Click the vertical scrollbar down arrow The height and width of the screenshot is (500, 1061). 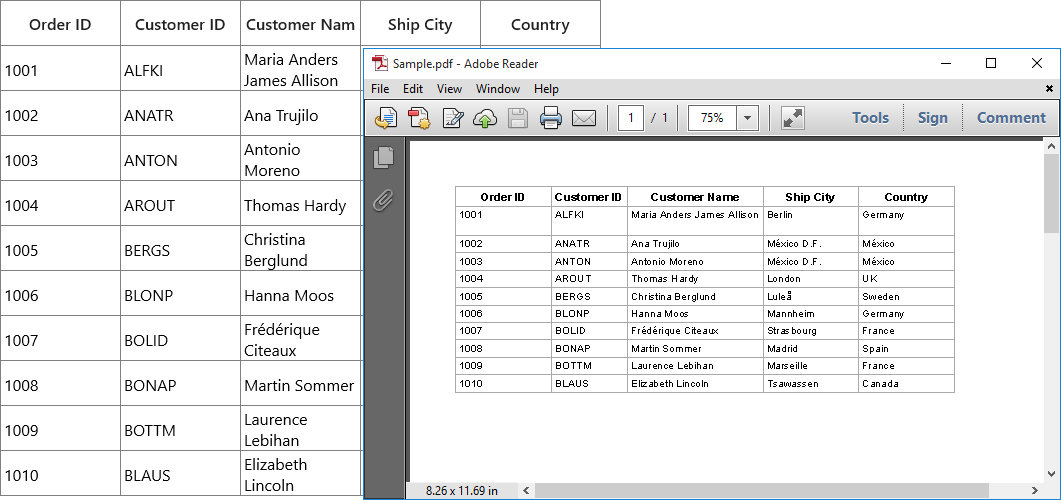(1051, 474)
